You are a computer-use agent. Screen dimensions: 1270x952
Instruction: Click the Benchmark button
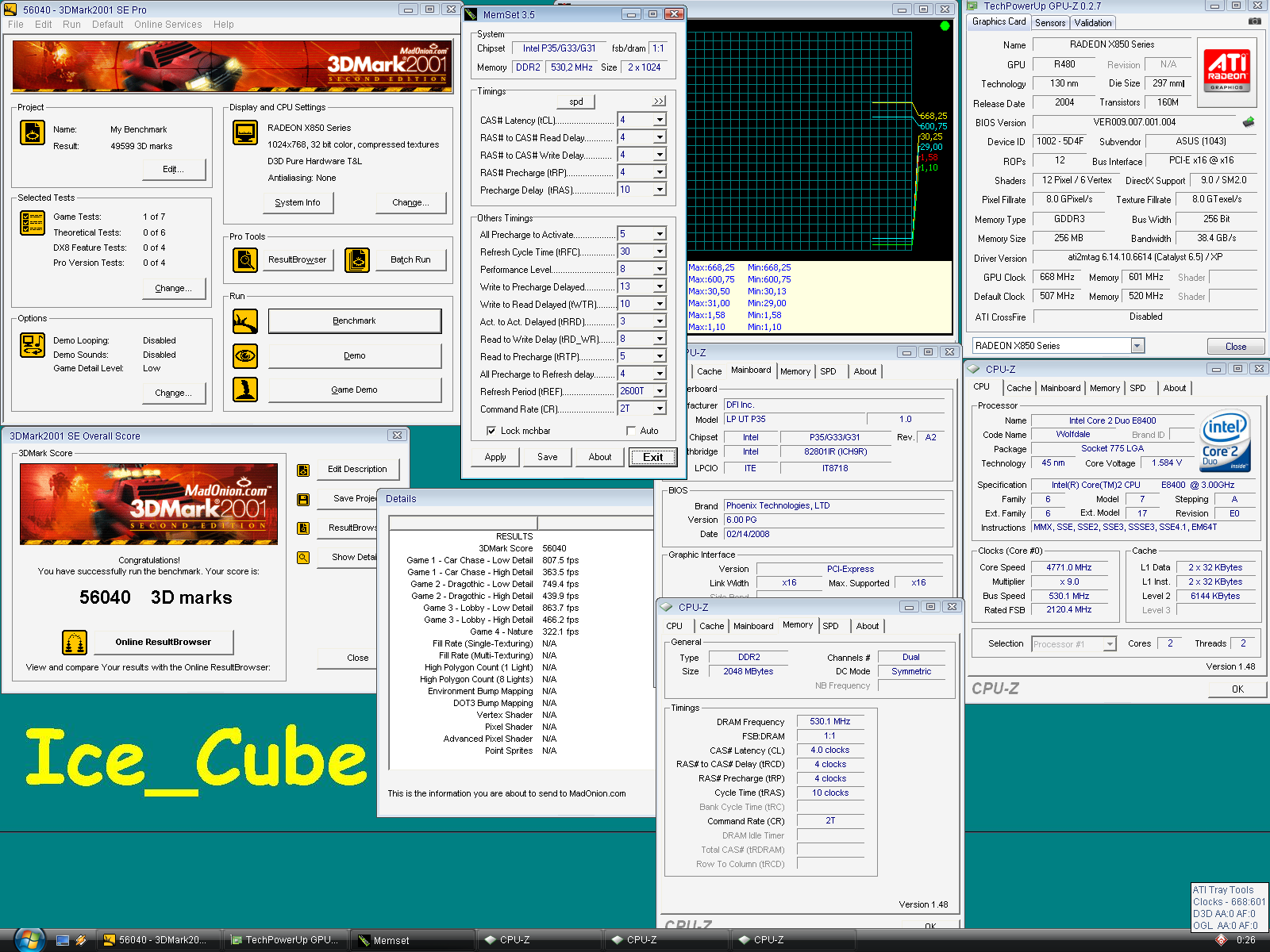[x=355, y=321]
